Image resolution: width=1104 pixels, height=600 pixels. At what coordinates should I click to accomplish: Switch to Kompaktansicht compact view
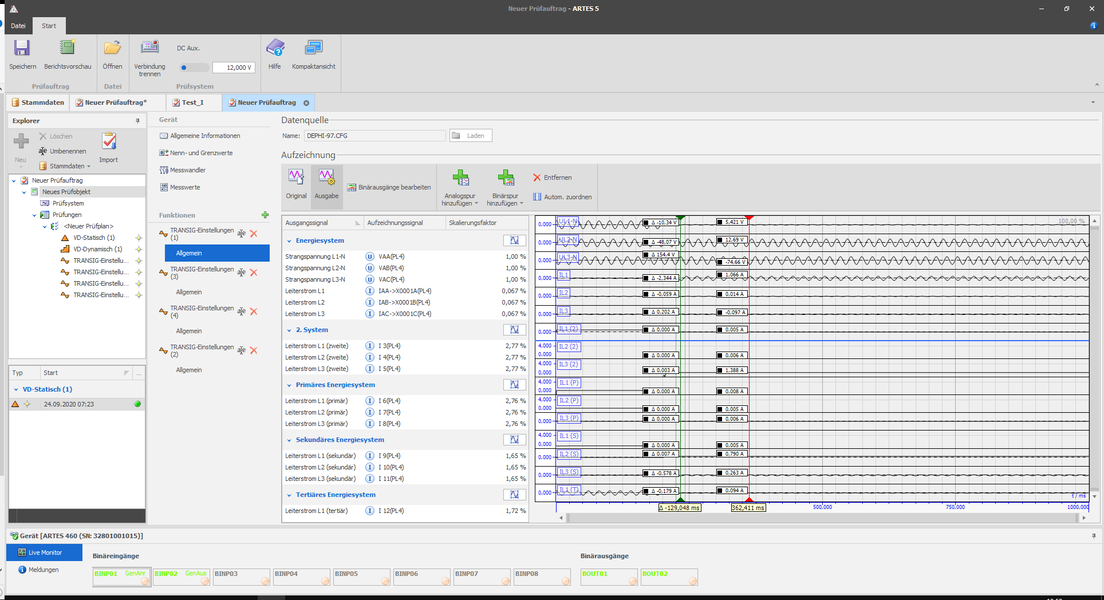(313, 54)
